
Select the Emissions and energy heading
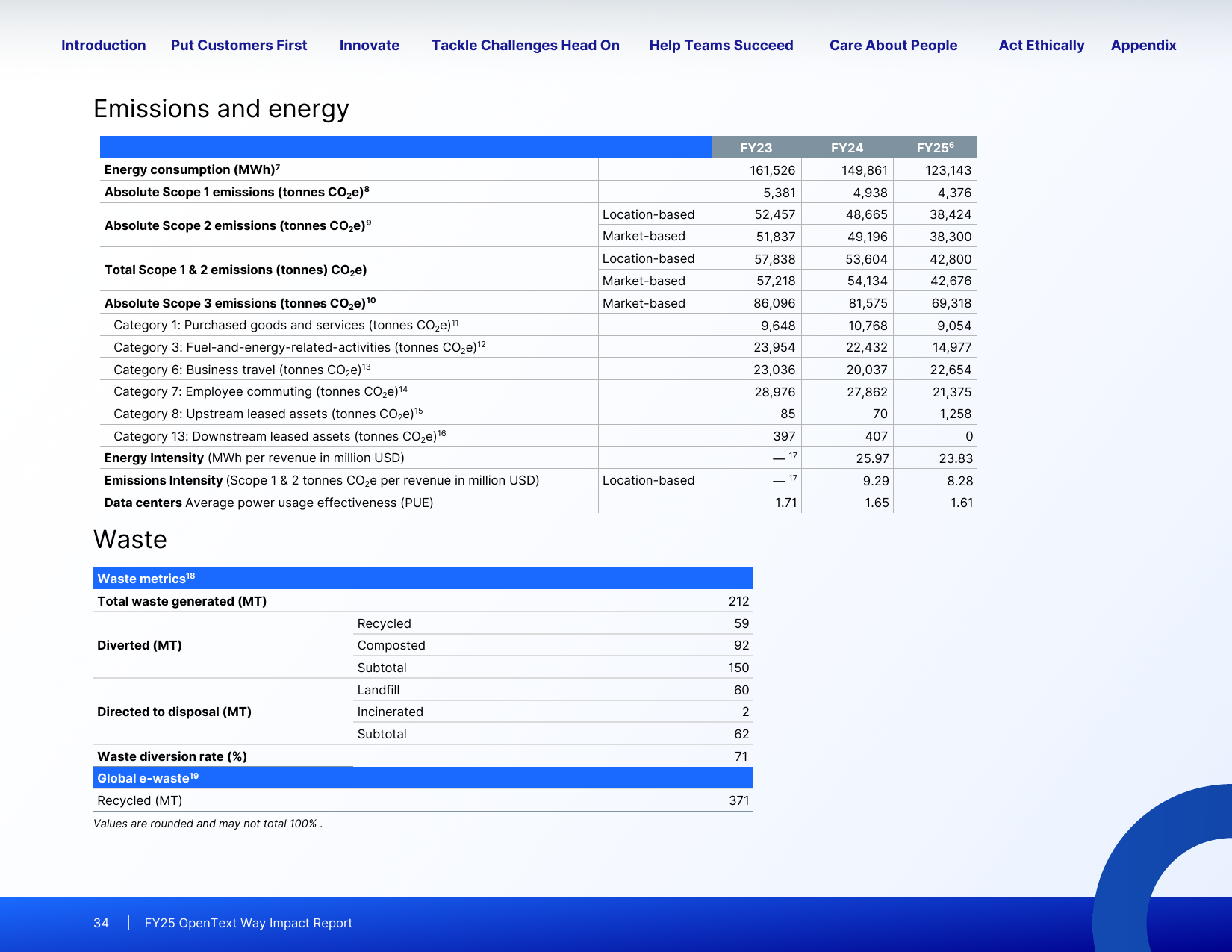(x=221, y=109)
